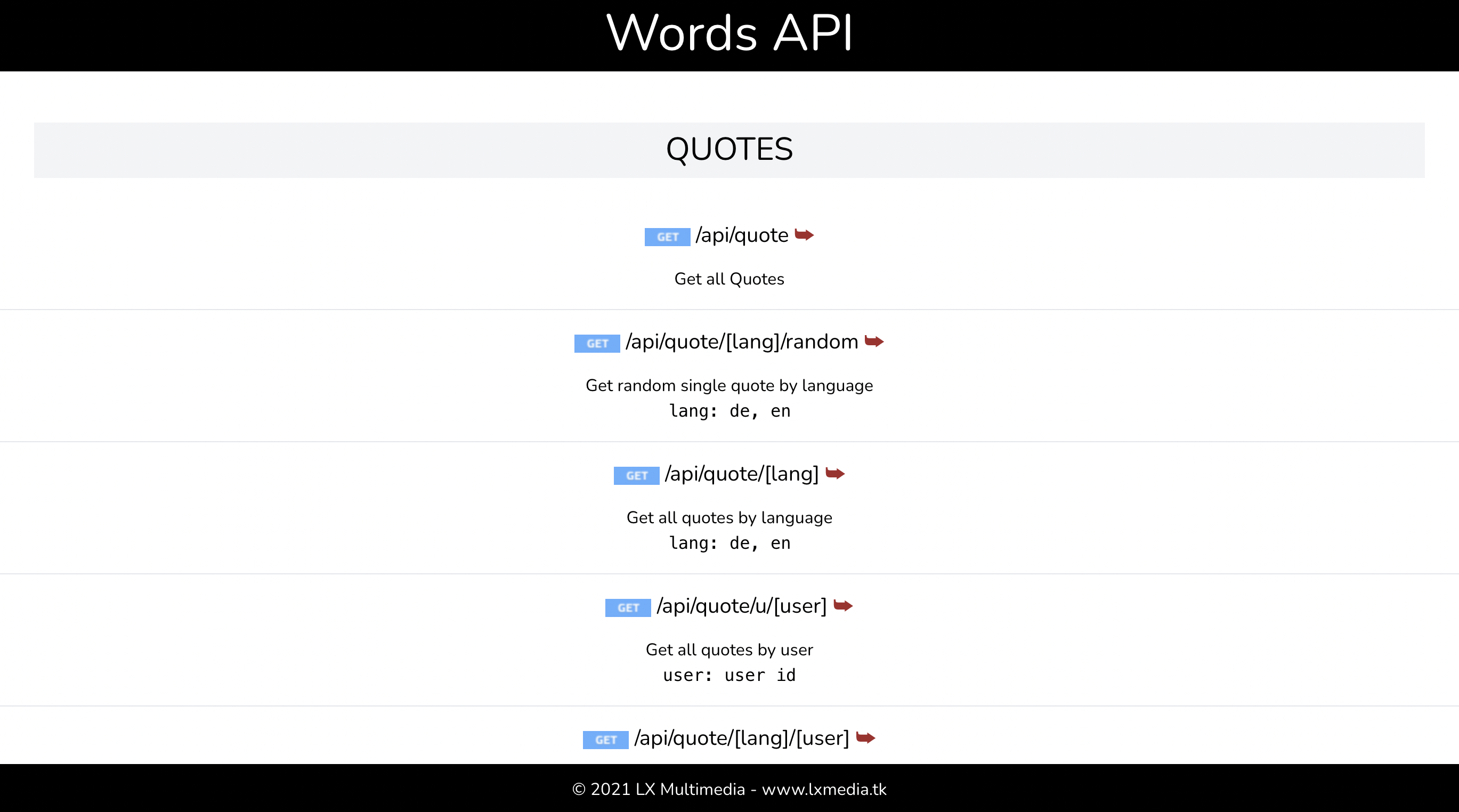Click the red arrow next to /api/quote
Viewport: 1459px width, 812px height.
(x=804, y=235)
